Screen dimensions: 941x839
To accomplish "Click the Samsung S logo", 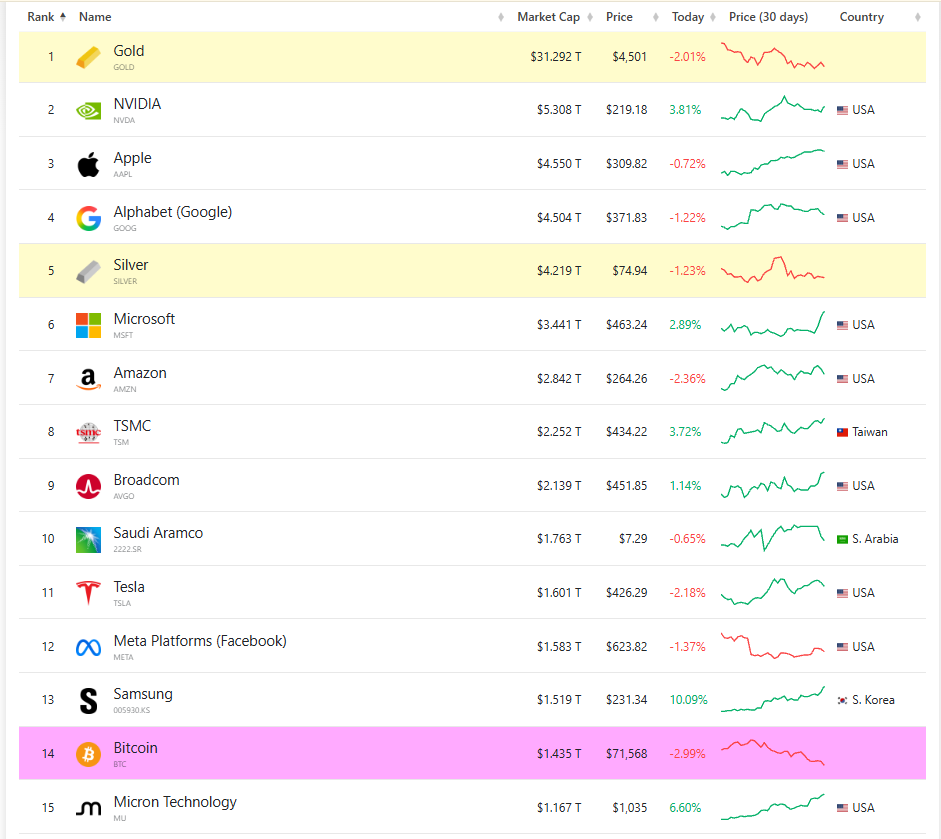I will coord(88,701).
